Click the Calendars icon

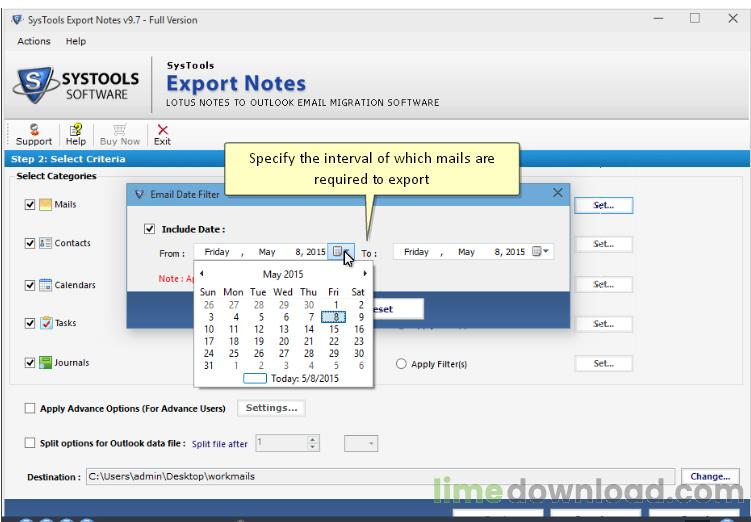click(x=46, y=285)
